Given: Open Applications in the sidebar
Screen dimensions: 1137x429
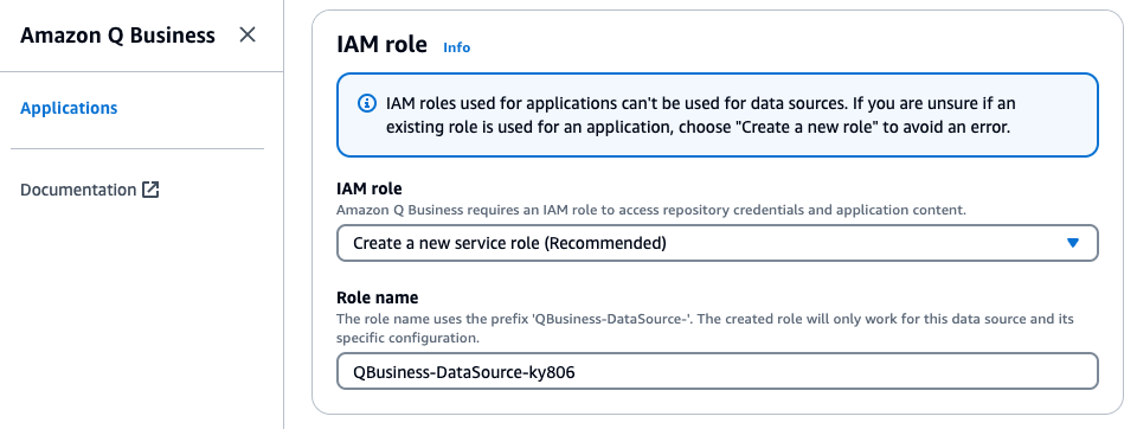Looking at the screenshot, I should 69,108.
